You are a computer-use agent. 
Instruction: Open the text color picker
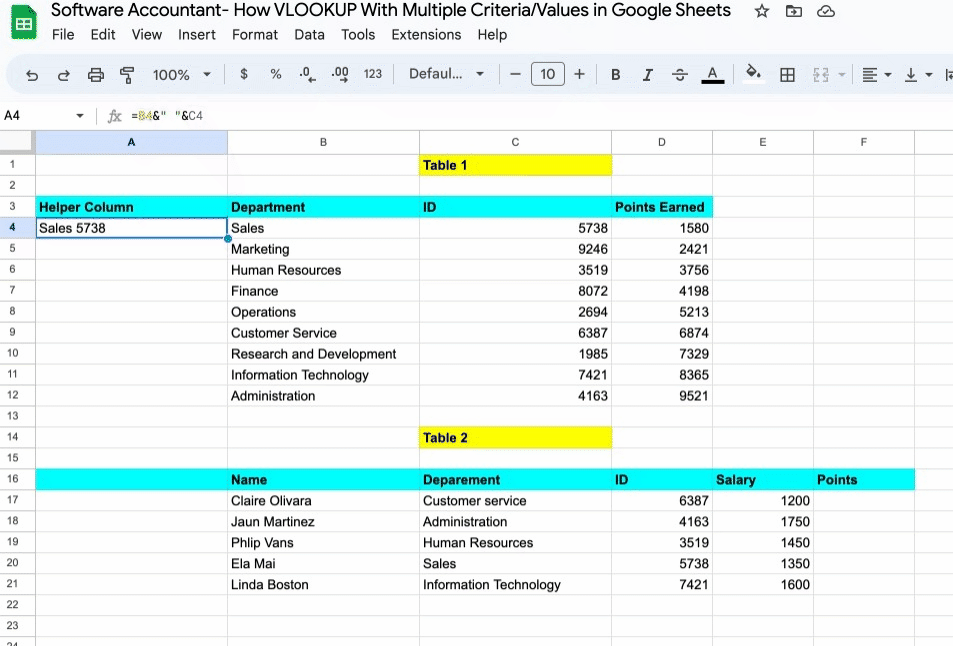(712, 75)
